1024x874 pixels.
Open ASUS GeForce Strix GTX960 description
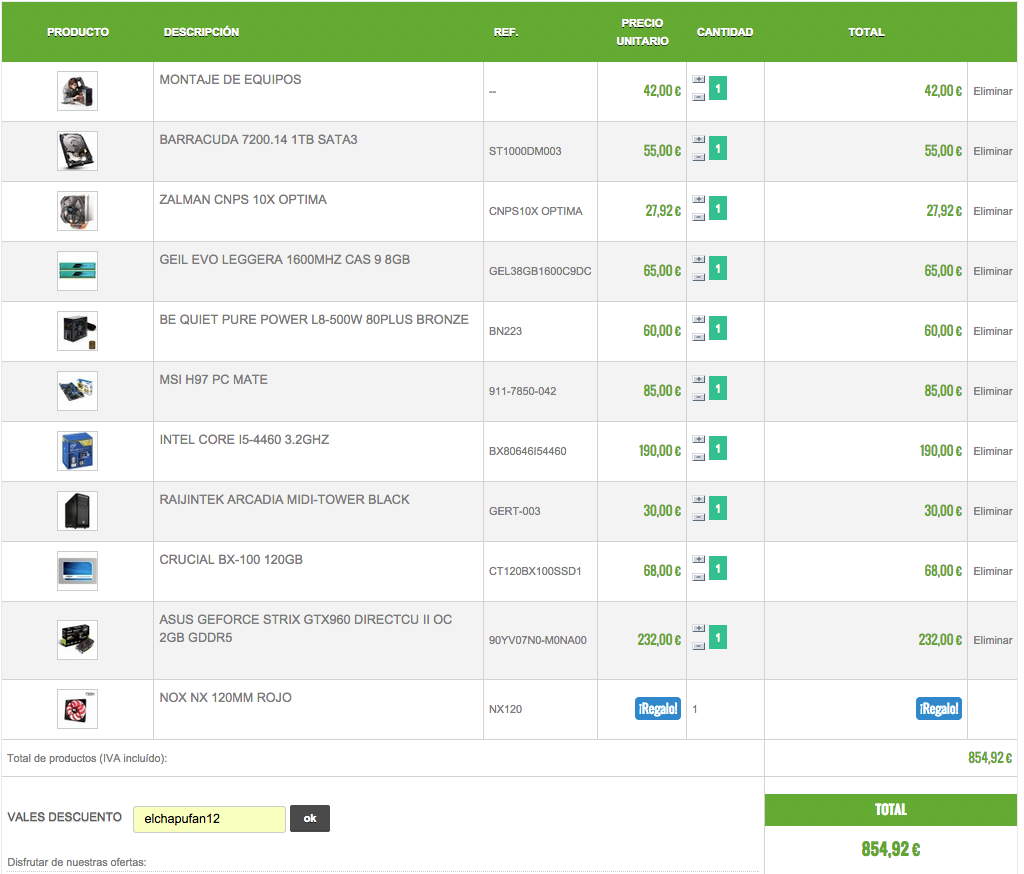(306, 629)
